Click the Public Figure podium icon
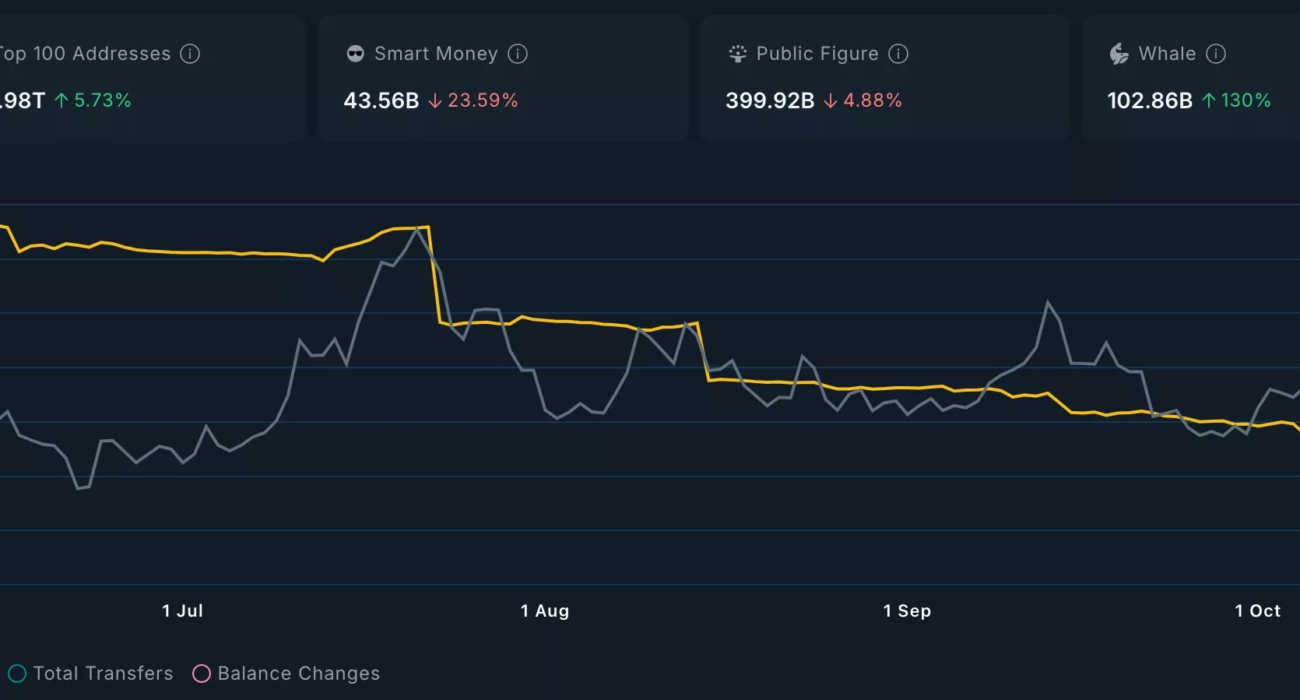This screenshot has width=1300, height=700. tap(738, 54)
